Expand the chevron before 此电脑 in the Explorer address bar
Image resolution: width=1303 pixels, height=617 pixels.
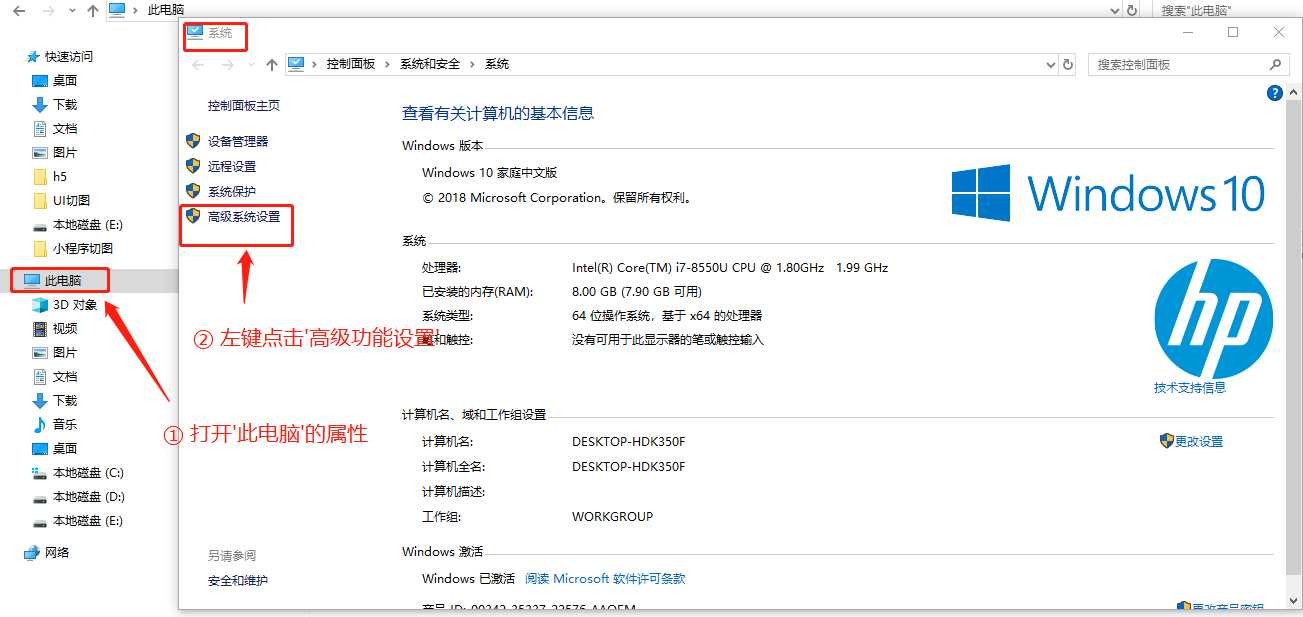click(x=136, y=10)
